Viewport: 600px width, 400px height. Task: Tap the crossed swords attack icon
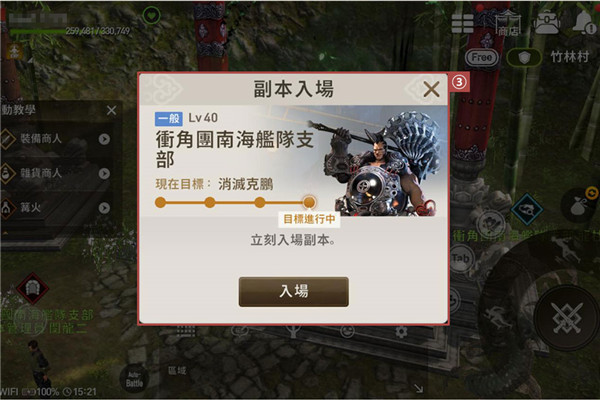click(x=568, y=317)
